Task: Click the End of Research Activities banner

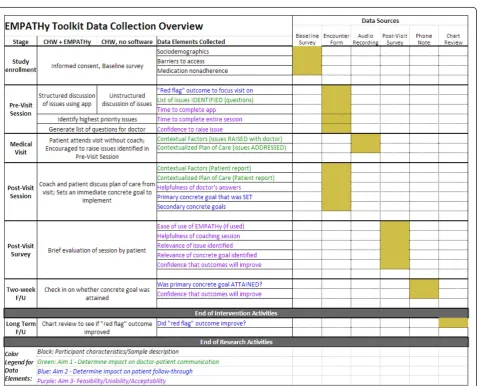Action: pyautogui.click(x=236, y=342)
